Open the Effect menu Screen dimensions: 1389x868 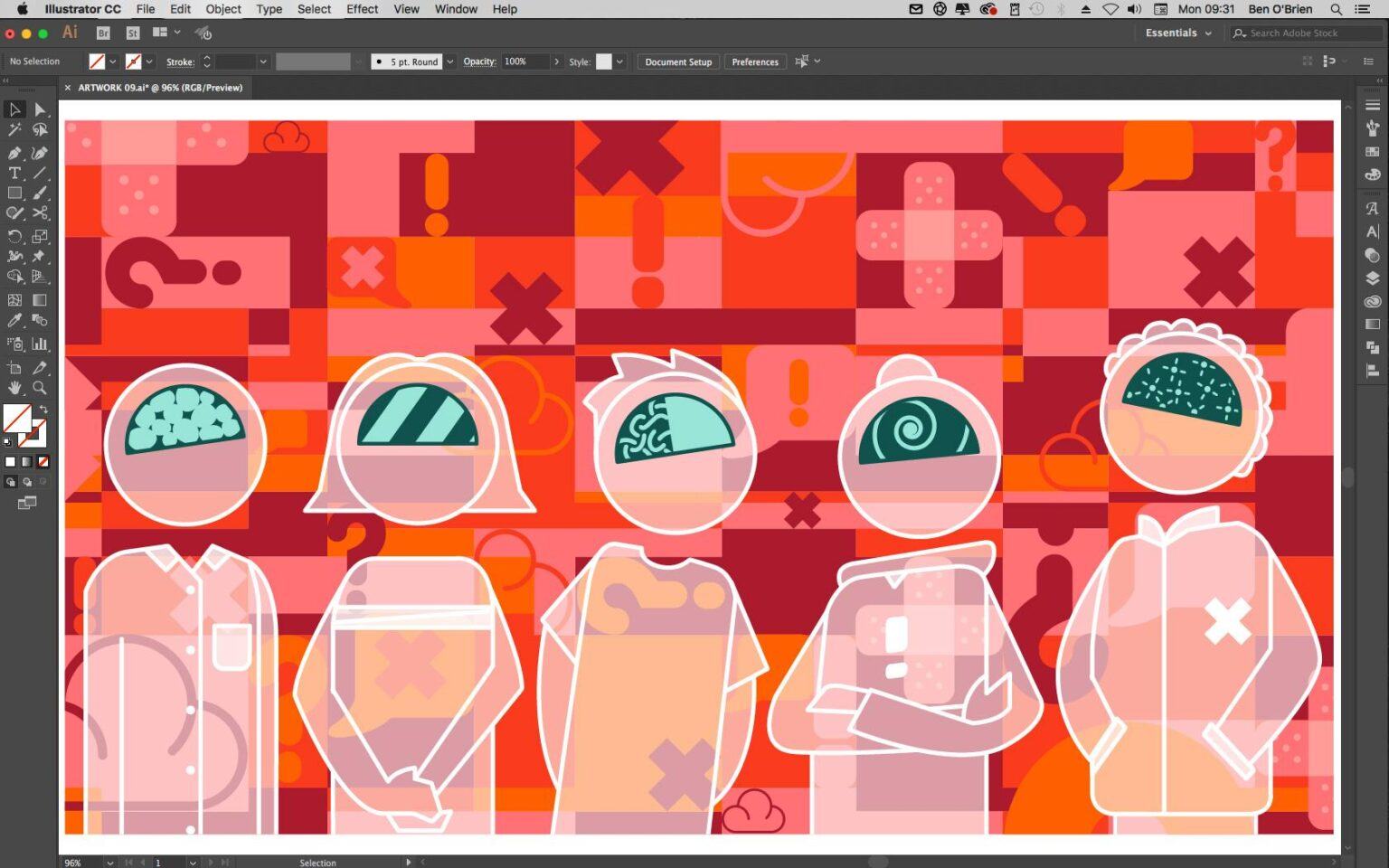[362, 9]
